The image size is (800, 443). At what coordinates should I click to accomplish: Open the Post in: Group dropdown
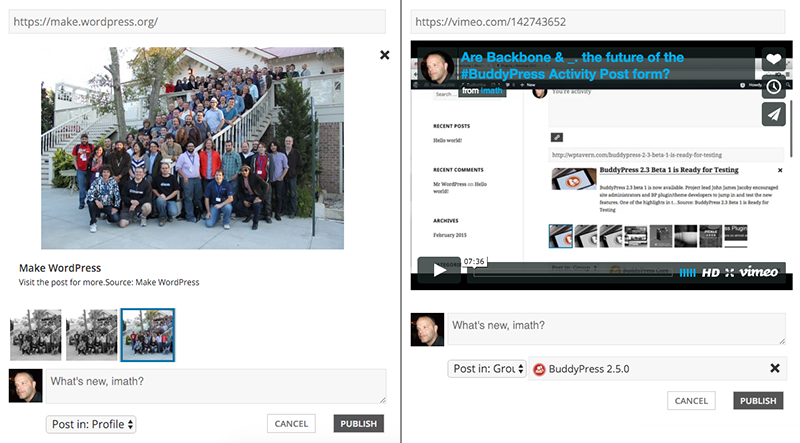coord(487,368)
